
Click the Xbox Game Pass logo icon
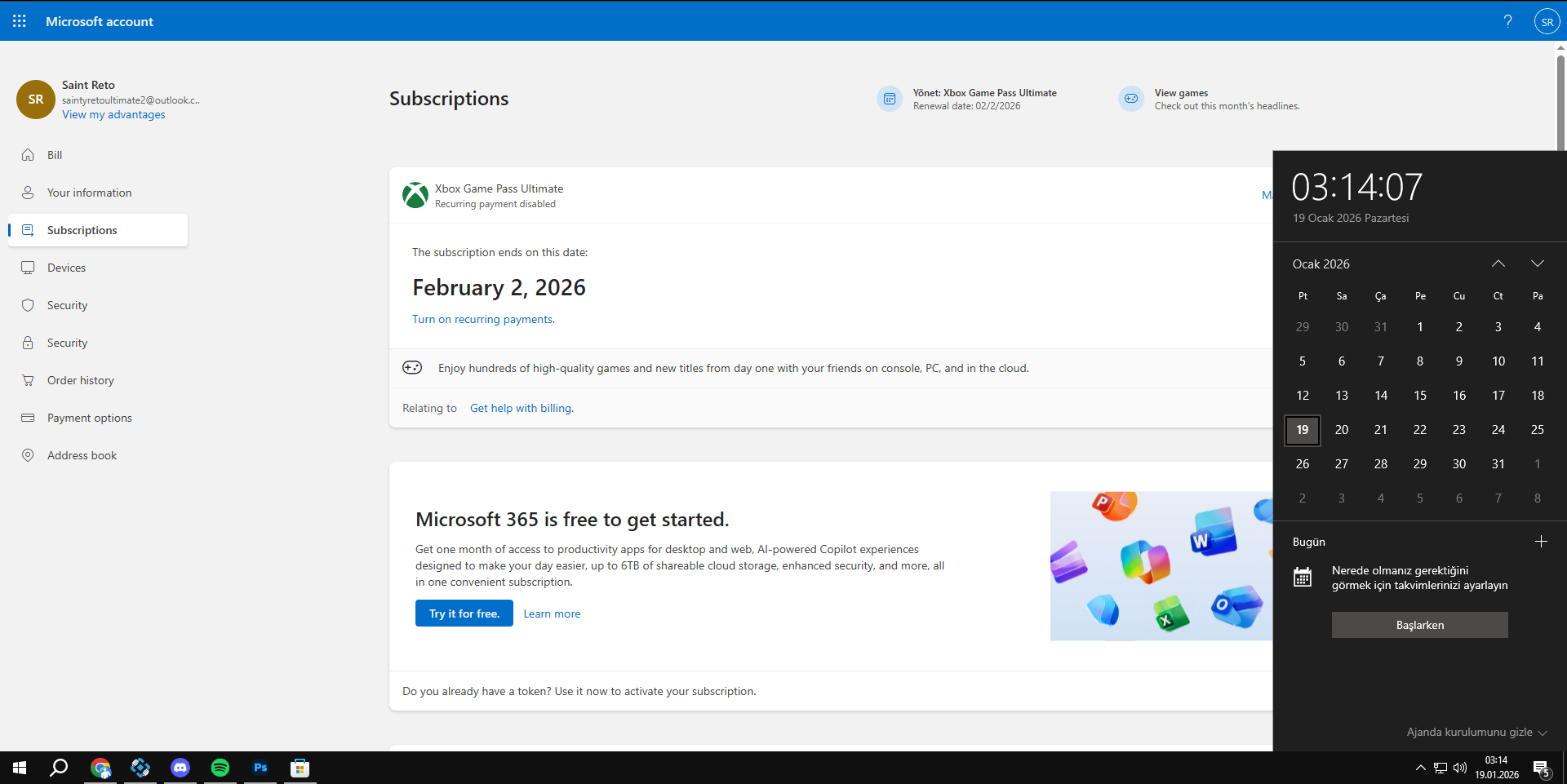pyautogui.click(x=415, y=195)
